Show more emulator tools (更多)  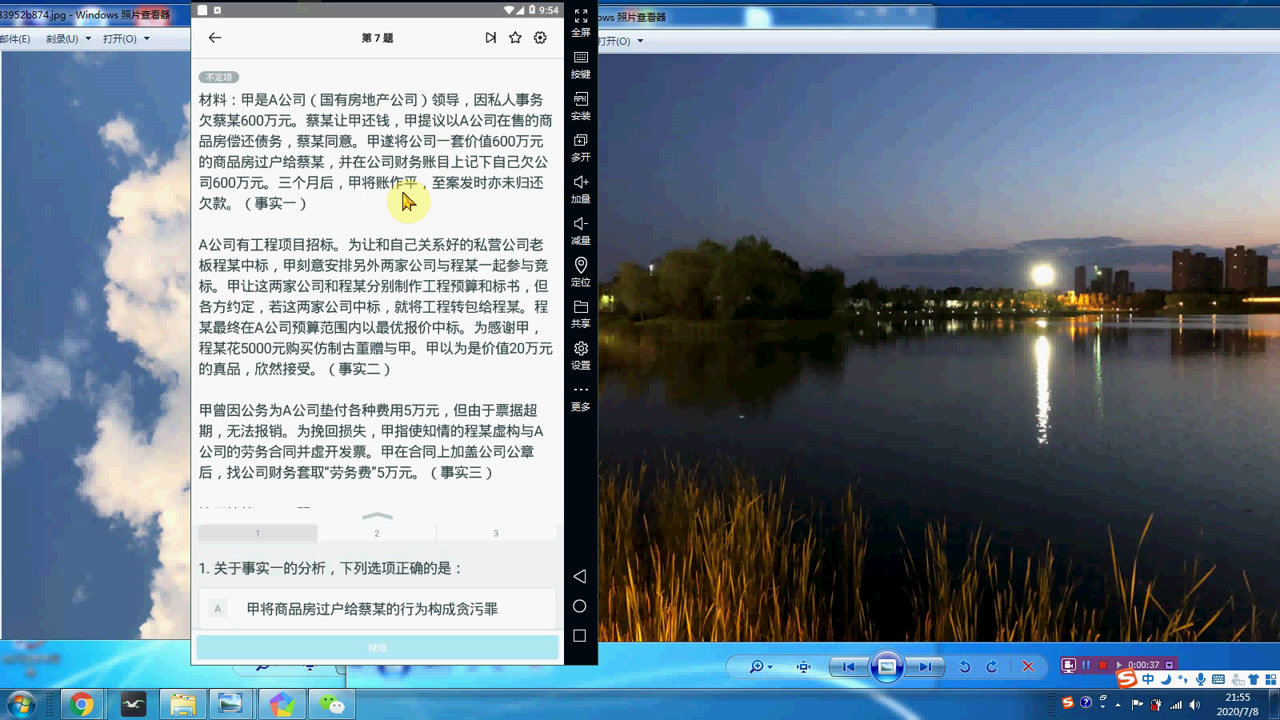(x=581, y=398)
